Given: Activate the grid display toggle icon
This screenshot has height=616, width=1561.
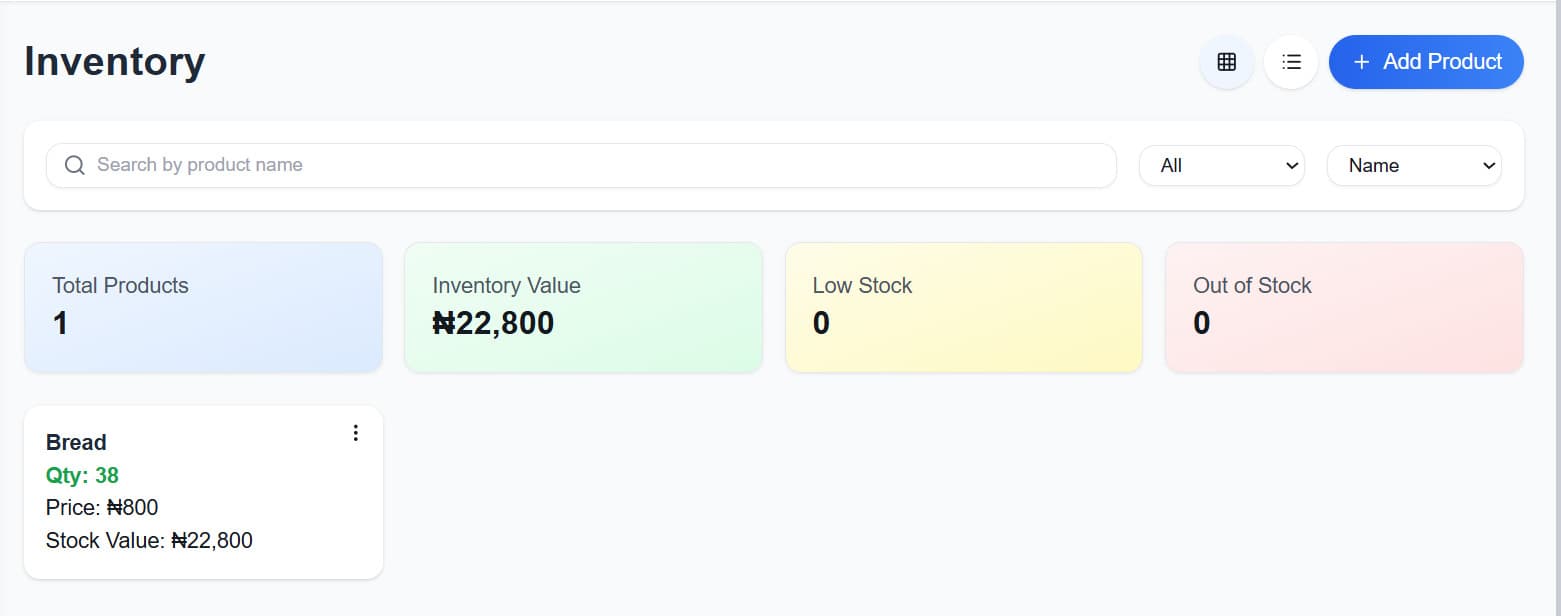Looking at the screenshot, I should (1226, 61).
